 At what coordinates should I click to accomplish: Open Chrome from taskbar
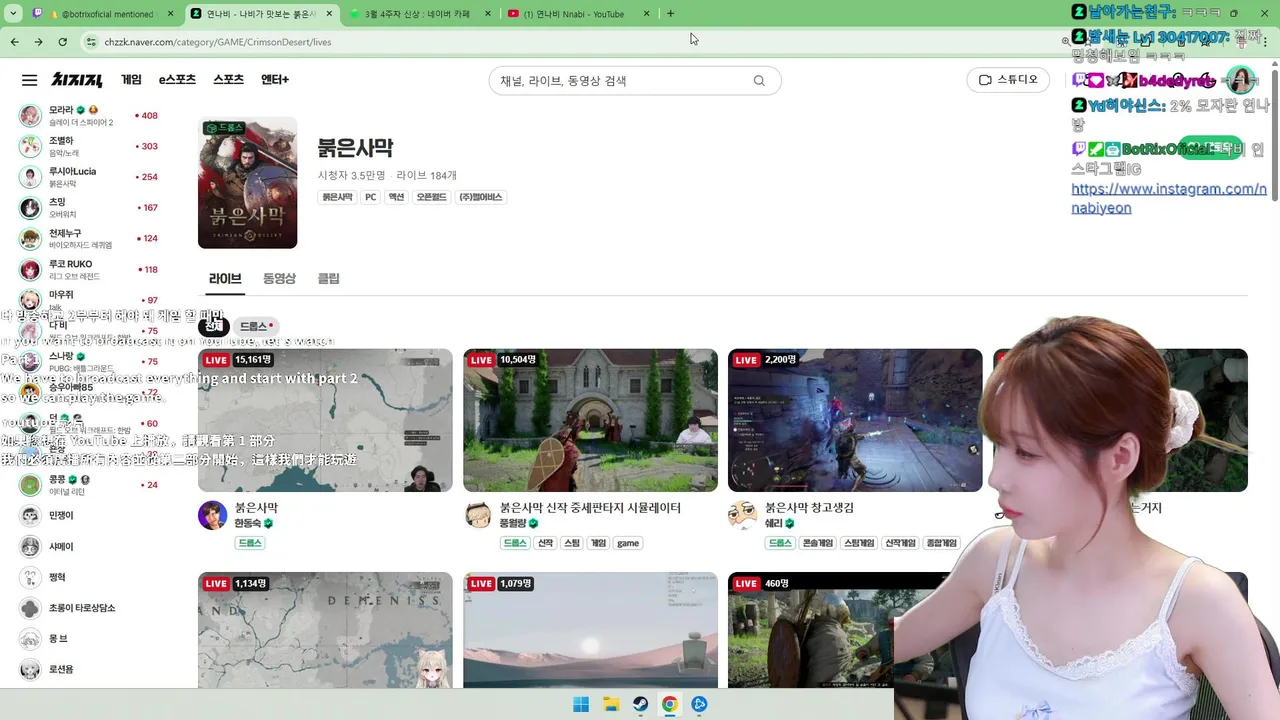[x=670, y=704]
